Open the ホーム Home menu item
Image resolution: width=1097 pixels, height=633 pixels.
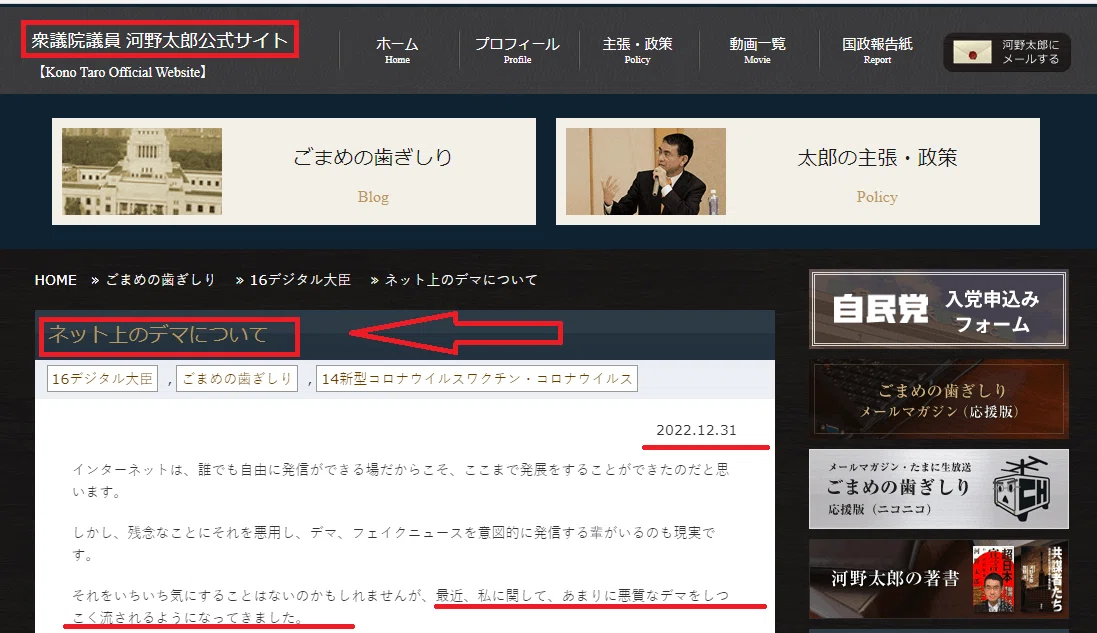[x=397, y=50]
